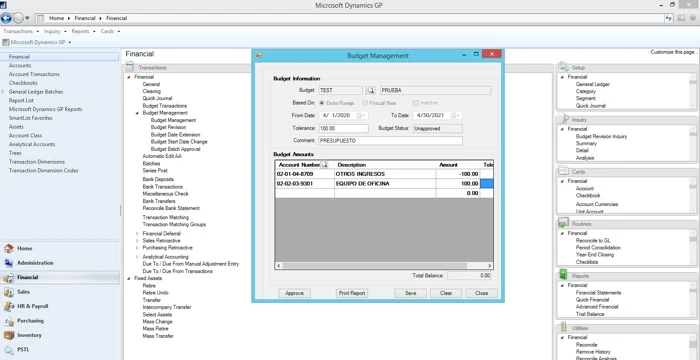Open General Ledger Batches in navigation list
700x360 pixels.
(x=36, y=92)
